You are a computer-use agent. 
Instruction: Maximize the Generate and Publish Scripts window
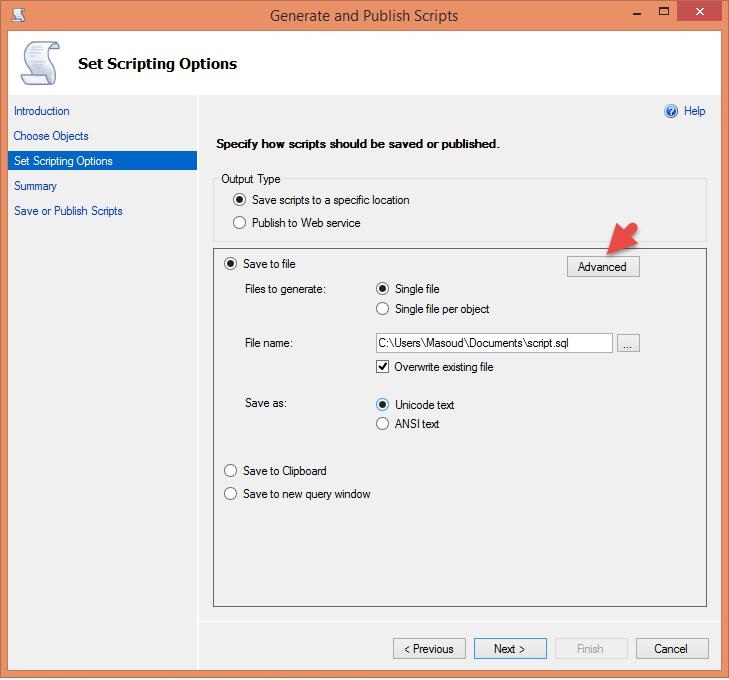[x=664, y=12]
